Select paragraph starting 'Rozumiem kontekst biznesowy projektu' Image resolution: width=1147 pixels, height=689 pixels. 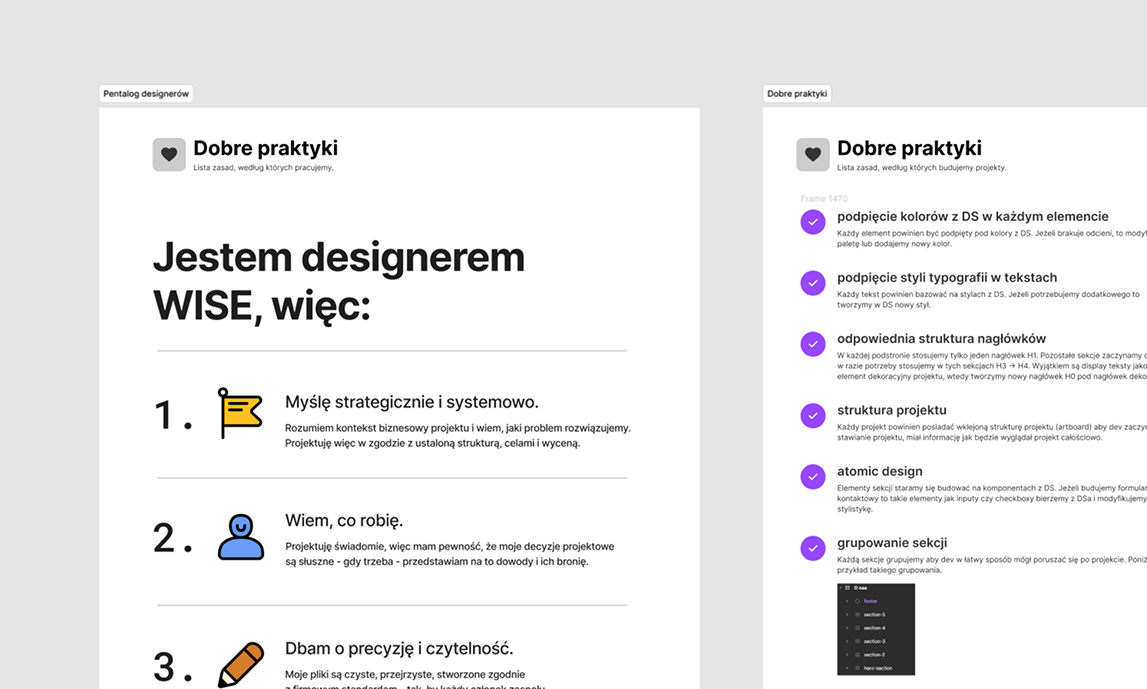(457, 435)
